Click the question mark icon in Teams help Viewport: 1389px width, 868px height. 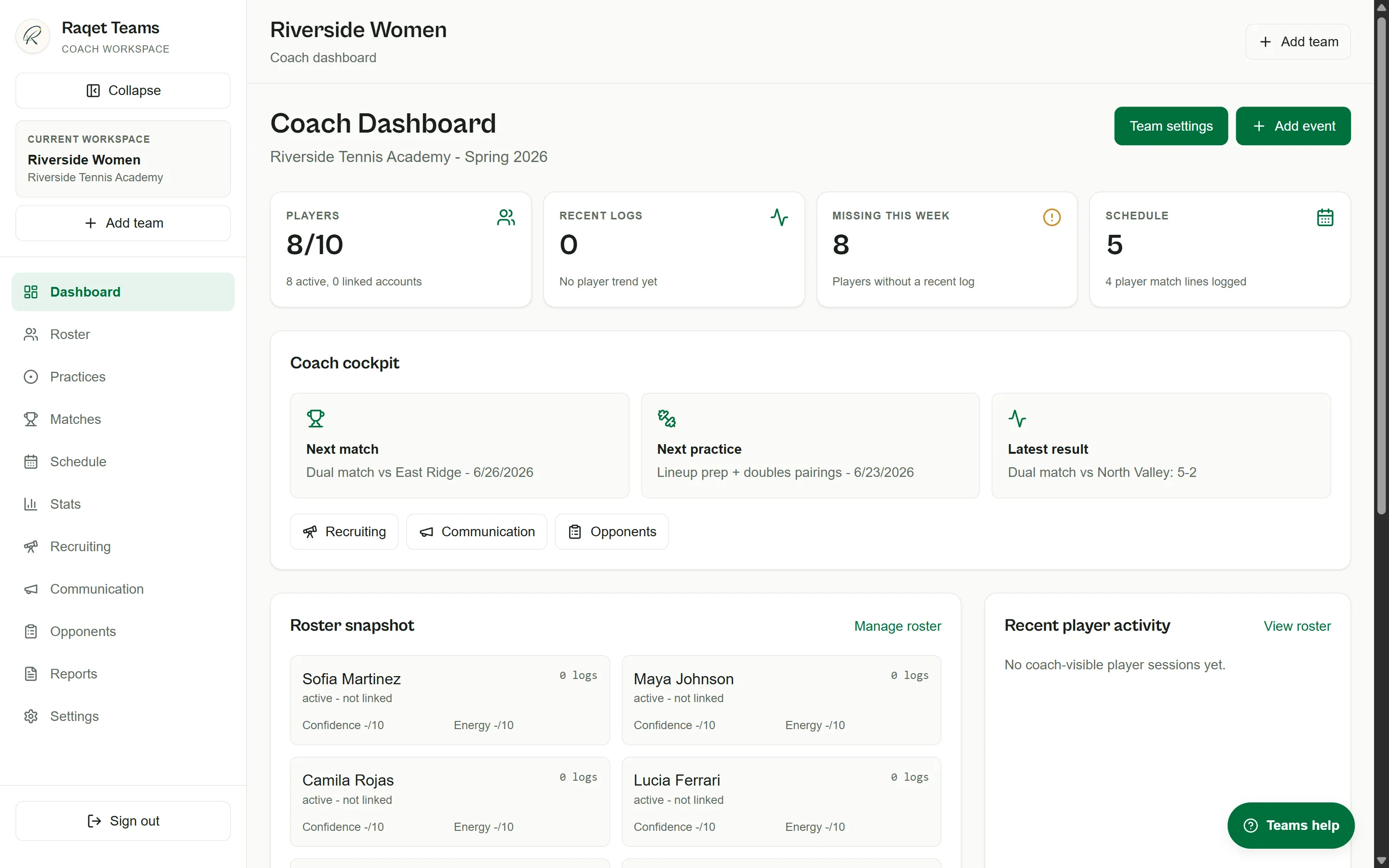point(1251,826)
